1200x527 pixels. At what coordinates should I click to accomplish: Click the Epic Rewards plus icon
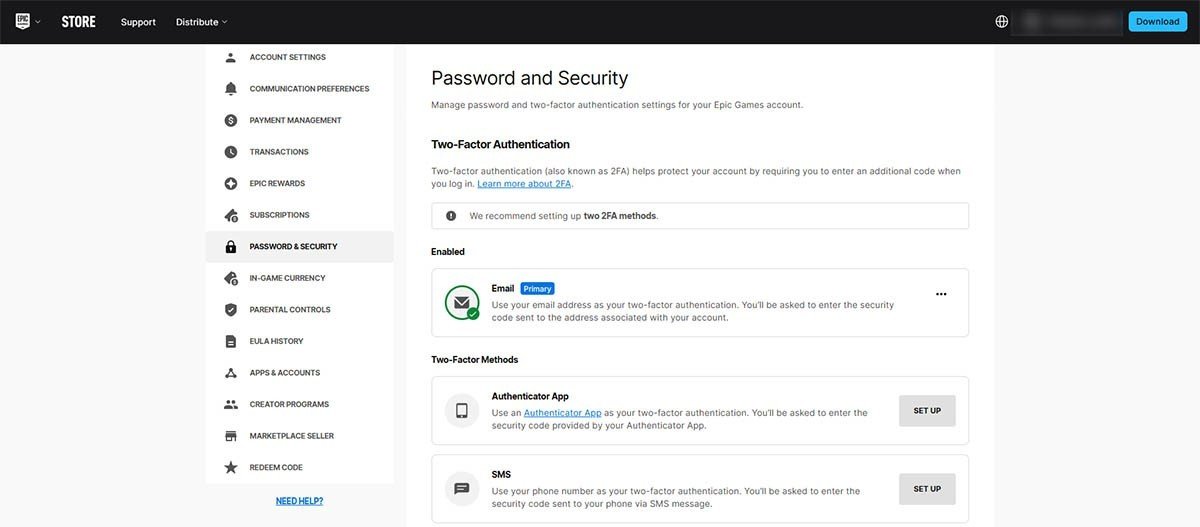click(231, 184)
